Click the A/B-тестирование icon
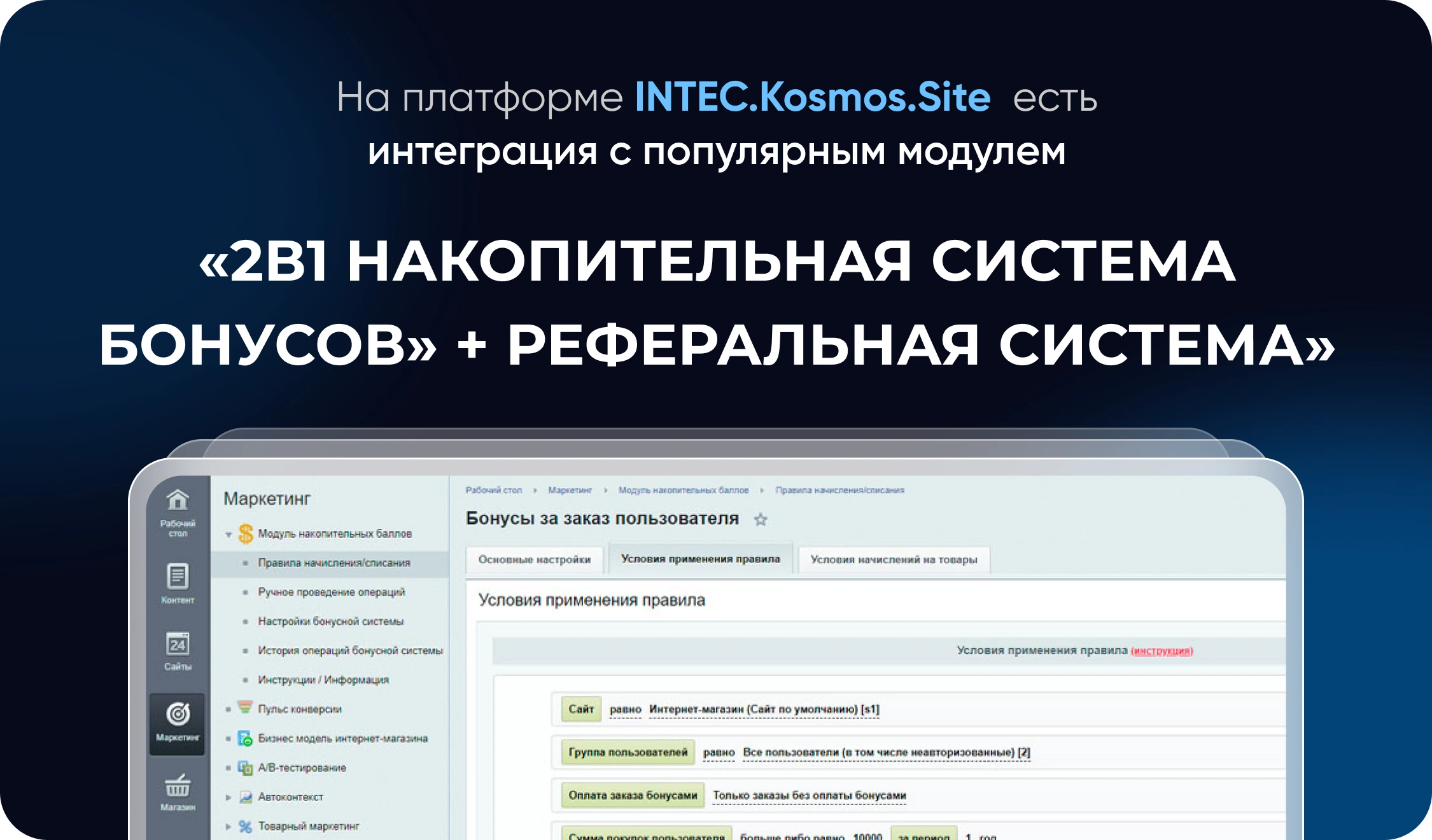 pos(245,768)
